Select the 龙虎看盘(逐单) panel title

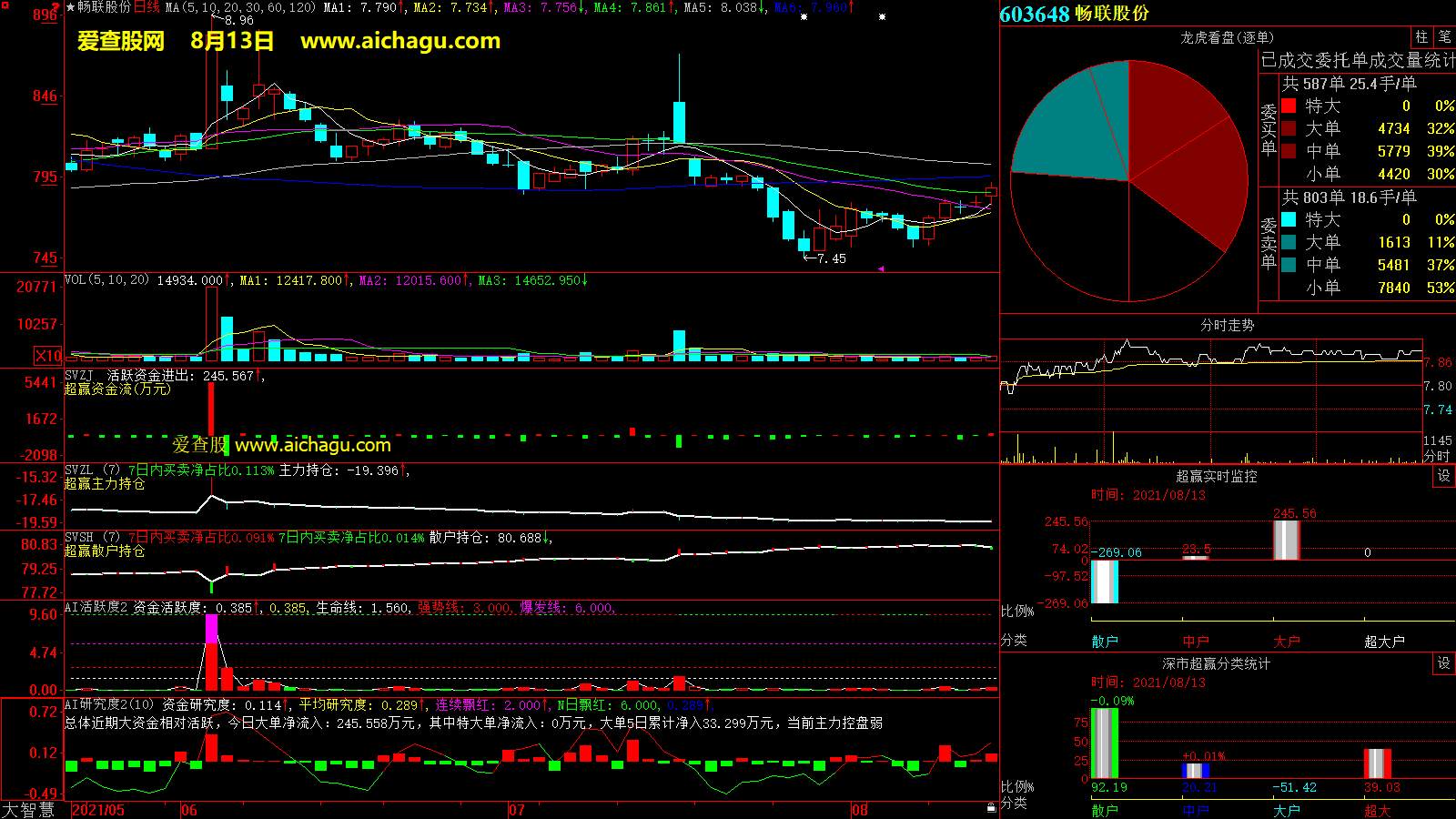1227,37
